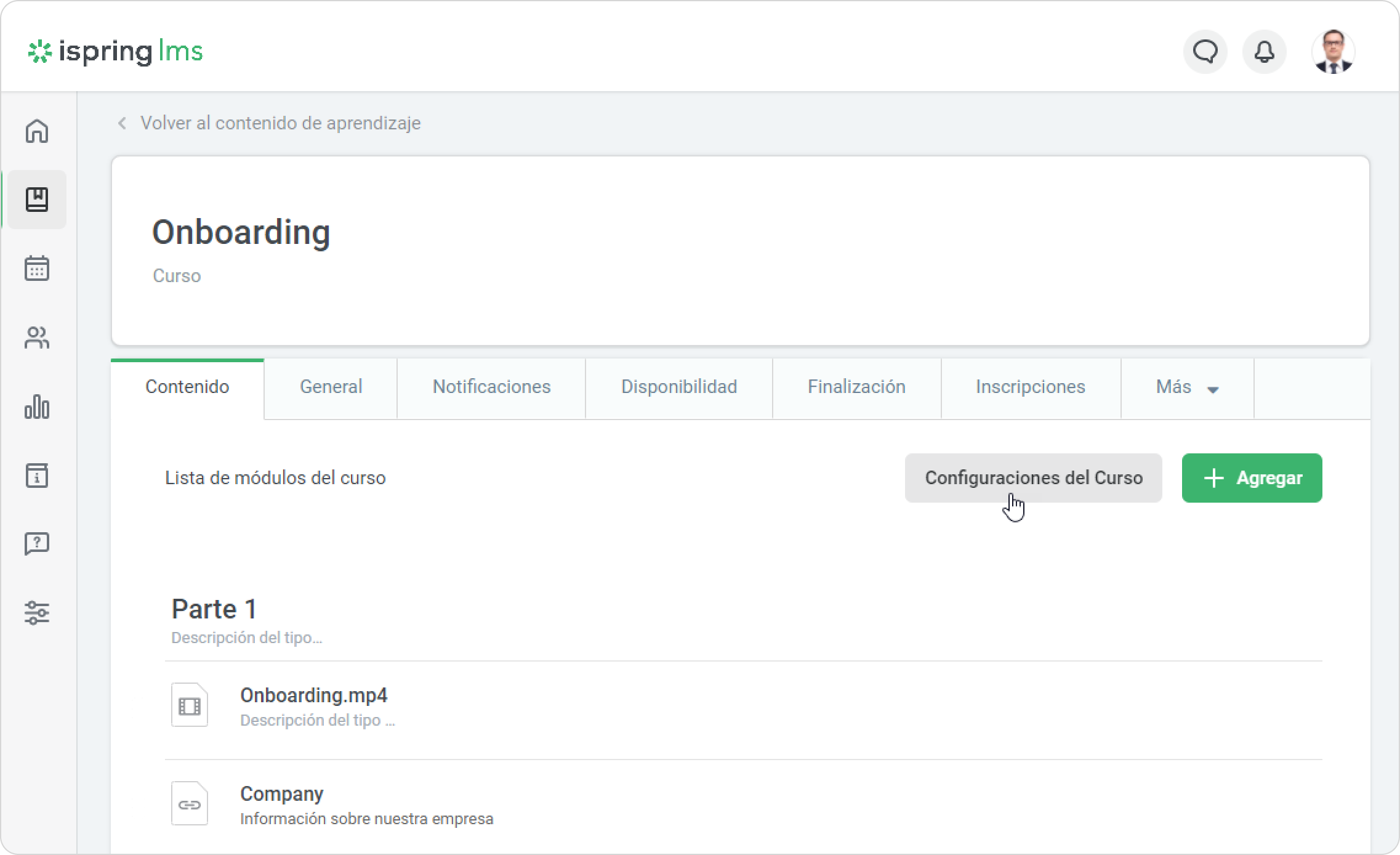The height and width of the screenshot is (855, 1400).
Task: Expand the Más dropdown tab
Action: [1186, 387]
